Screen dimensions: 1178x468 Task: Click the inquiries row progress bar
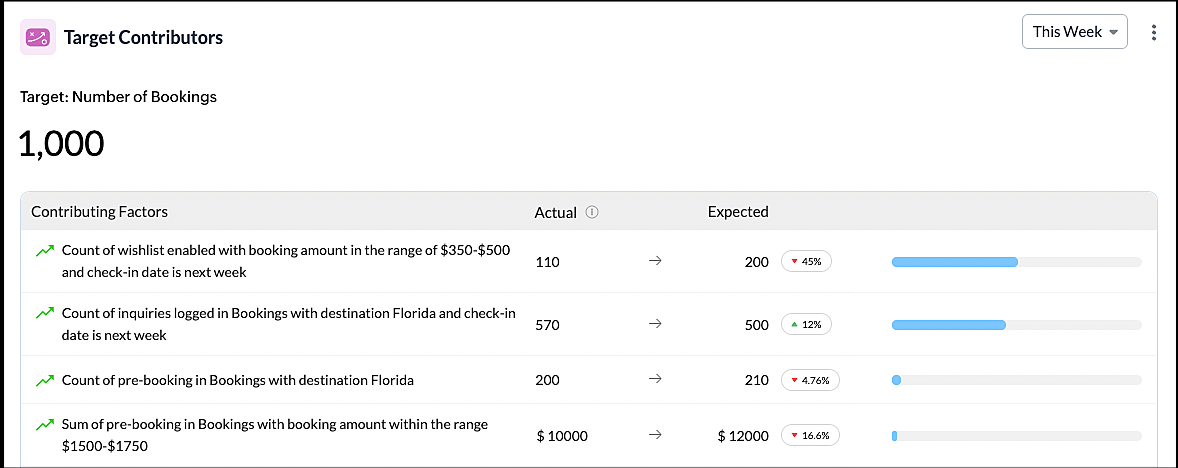click(1016, 325)
